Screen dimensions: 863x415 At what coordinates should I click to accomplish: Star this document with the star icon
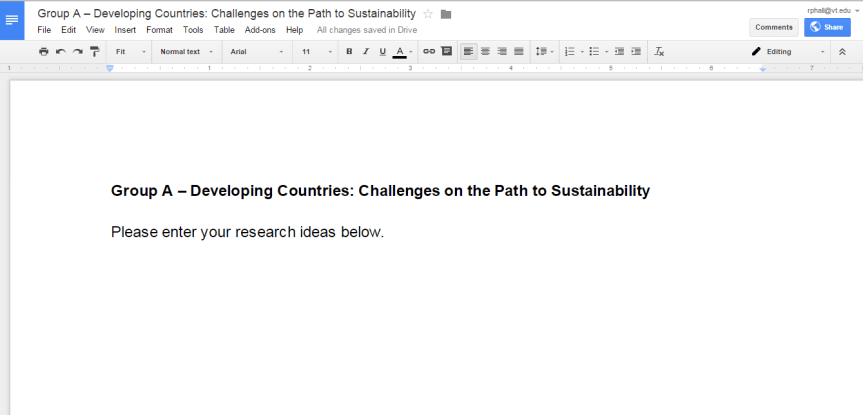(428, 14)
